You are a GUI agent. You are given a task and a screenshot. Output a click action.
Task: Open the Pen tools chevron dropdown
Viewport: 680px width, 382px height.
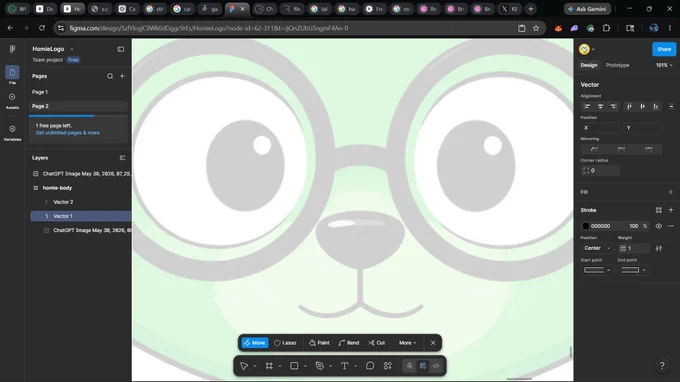[330, 366]
